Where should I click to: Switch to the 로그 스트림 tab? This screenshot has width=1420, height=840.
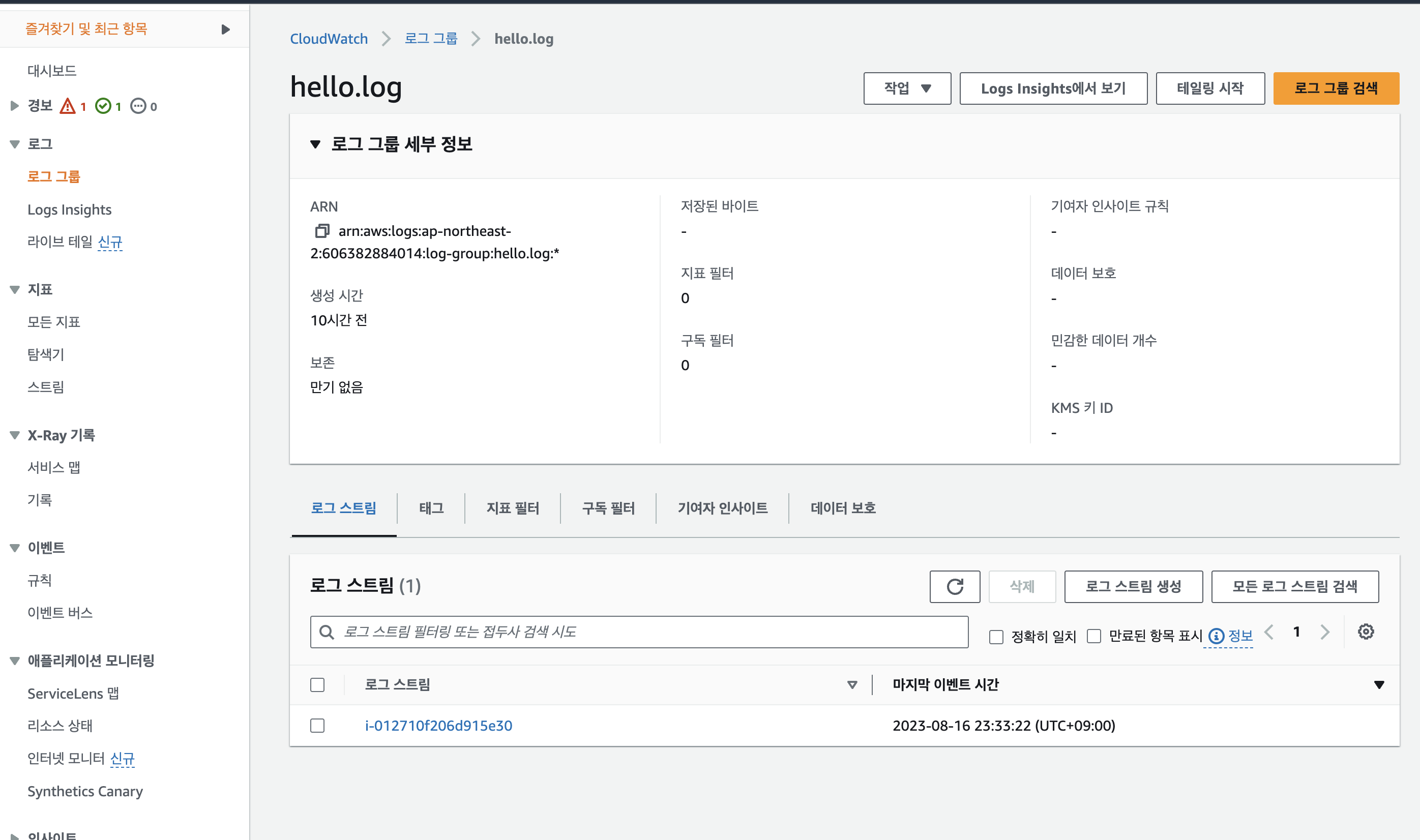(344, 508)
